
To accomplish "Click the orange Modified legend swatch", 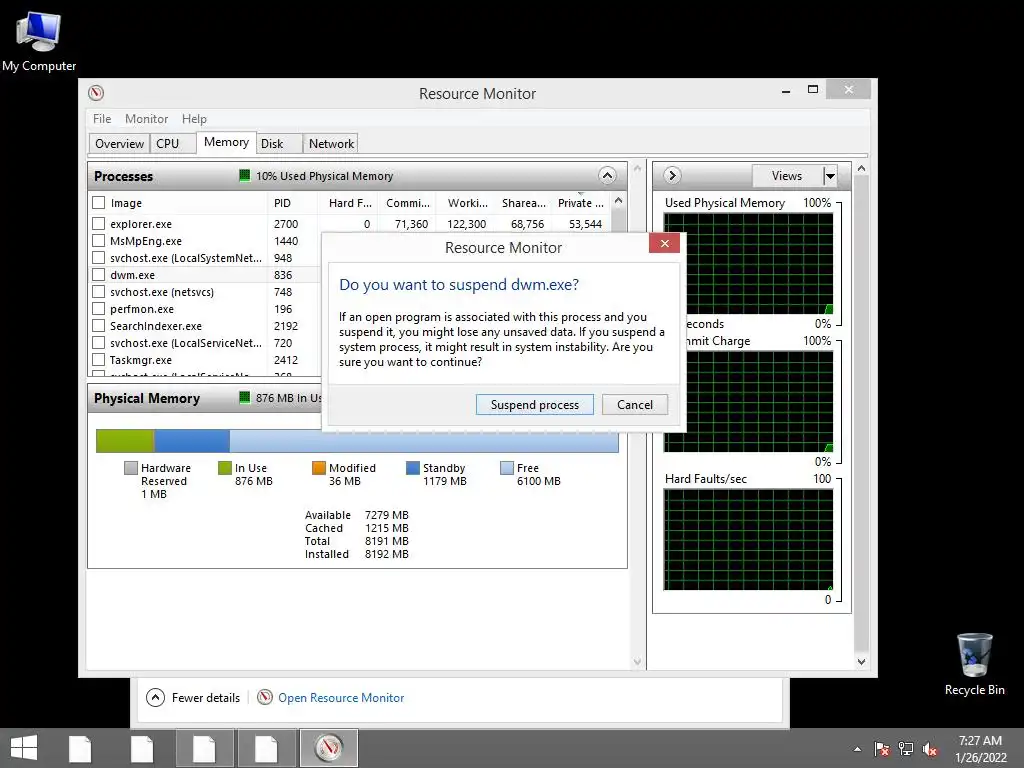I will pyautogui.click(x=319, y=468).
